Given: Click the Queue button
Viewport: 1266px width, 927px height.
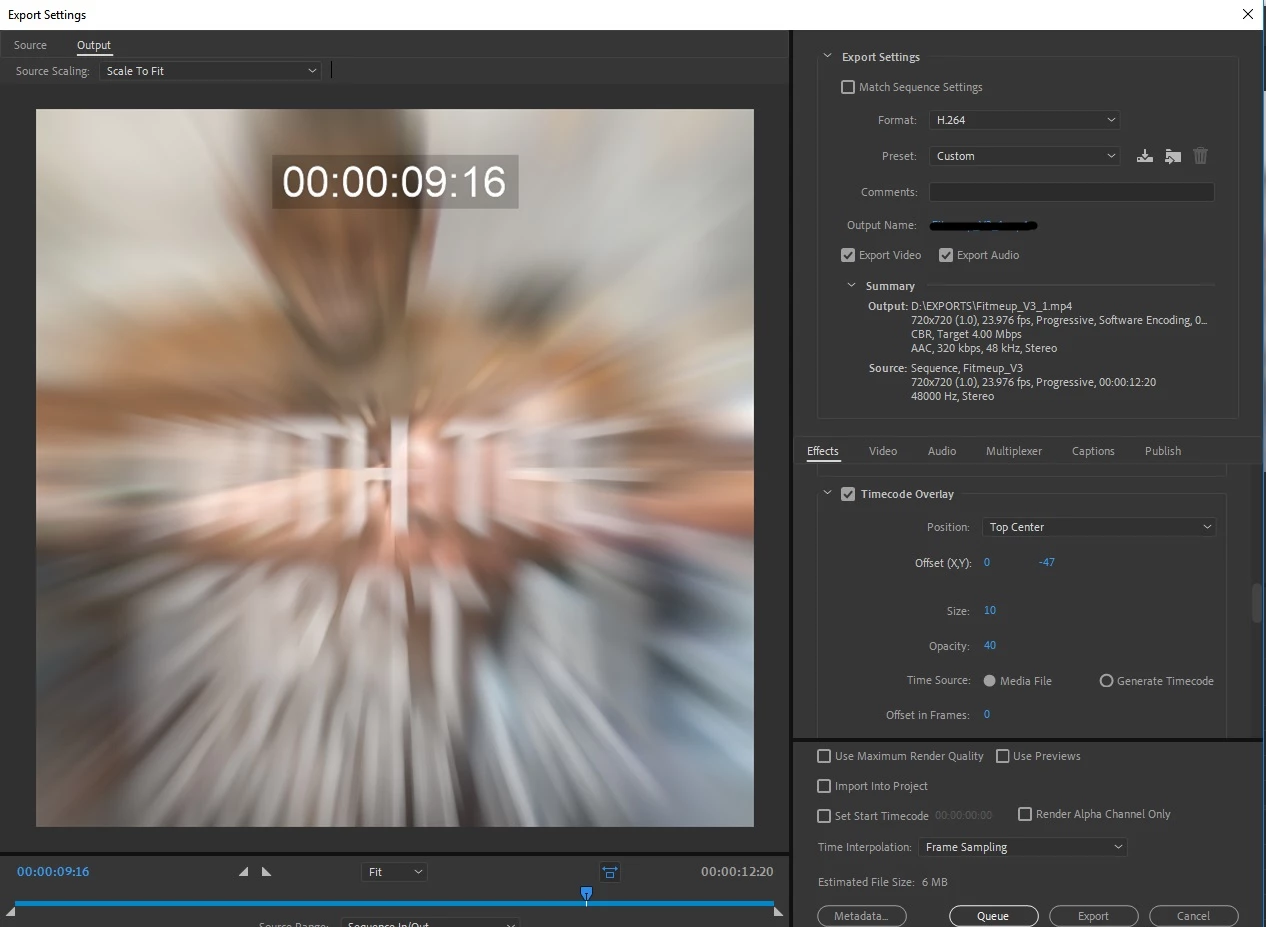Looking at the screenshot, I should click(x=993, y=916).
